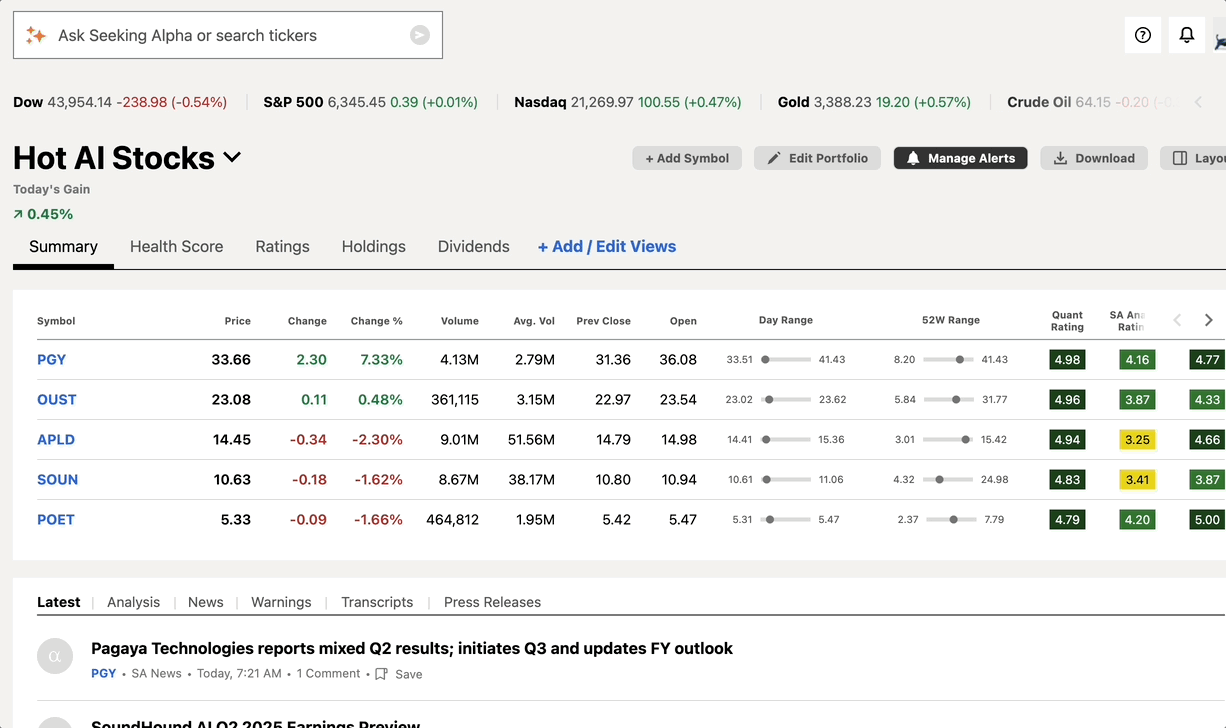Click the Dow index ticker

pos(120,102)
